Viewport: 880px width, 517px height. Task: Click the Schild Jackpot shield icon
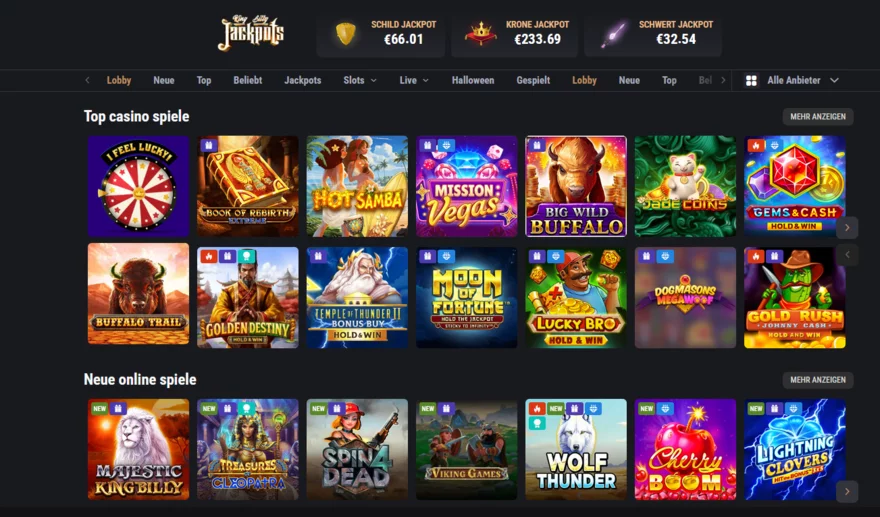coord(346,34)
